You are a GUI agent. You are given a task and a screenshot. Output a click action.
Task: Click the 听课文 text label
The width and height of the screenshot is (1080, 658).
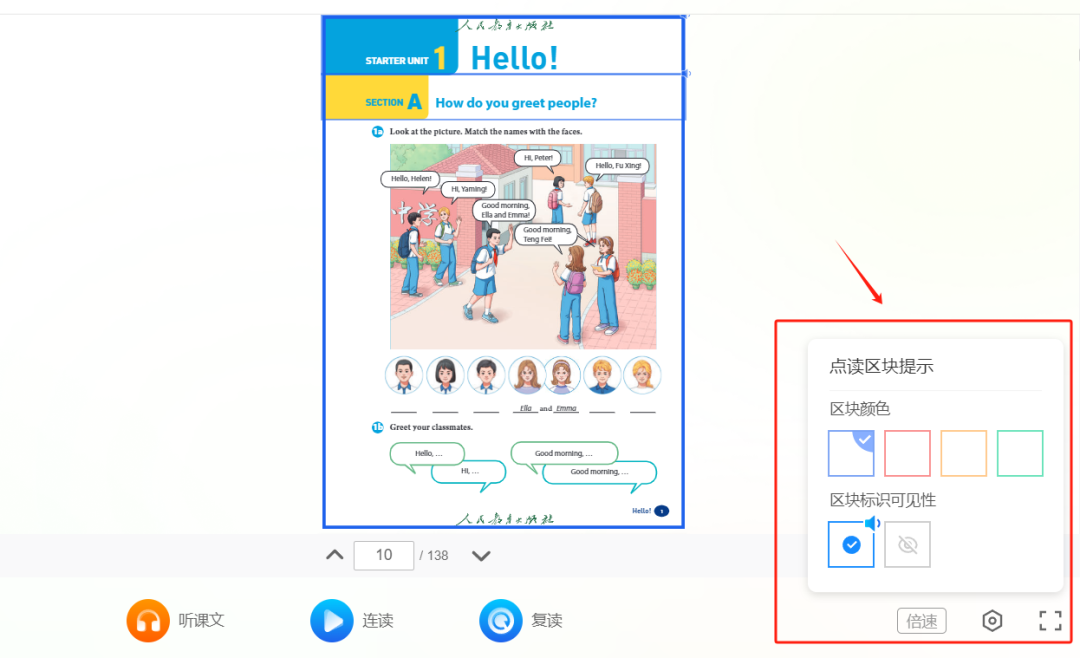coord(202,620)
